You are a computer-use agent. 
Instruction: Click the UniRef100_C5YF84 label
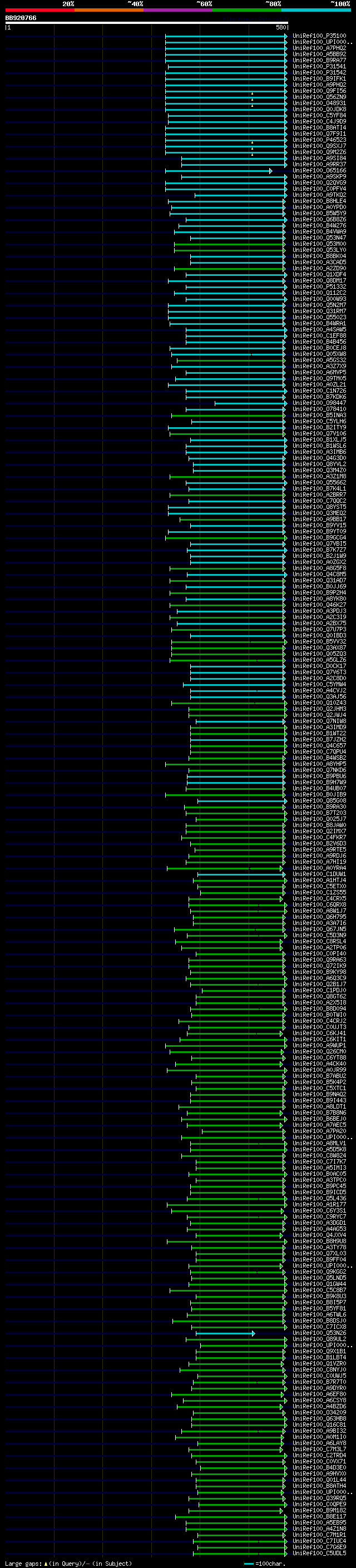(319, 115)
